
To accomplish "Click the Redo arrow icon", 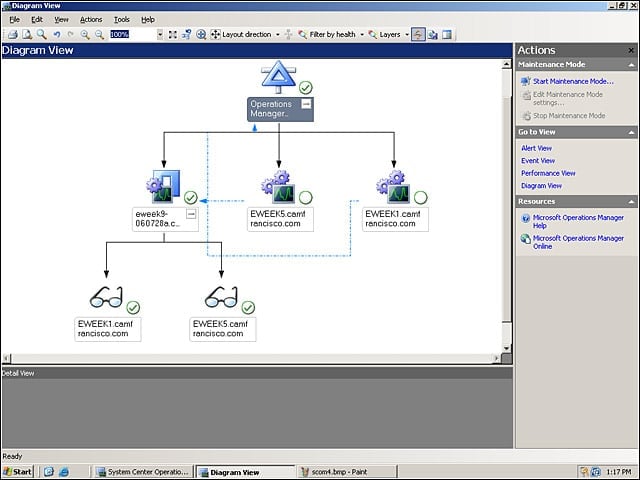I will (x=71, y=35).
